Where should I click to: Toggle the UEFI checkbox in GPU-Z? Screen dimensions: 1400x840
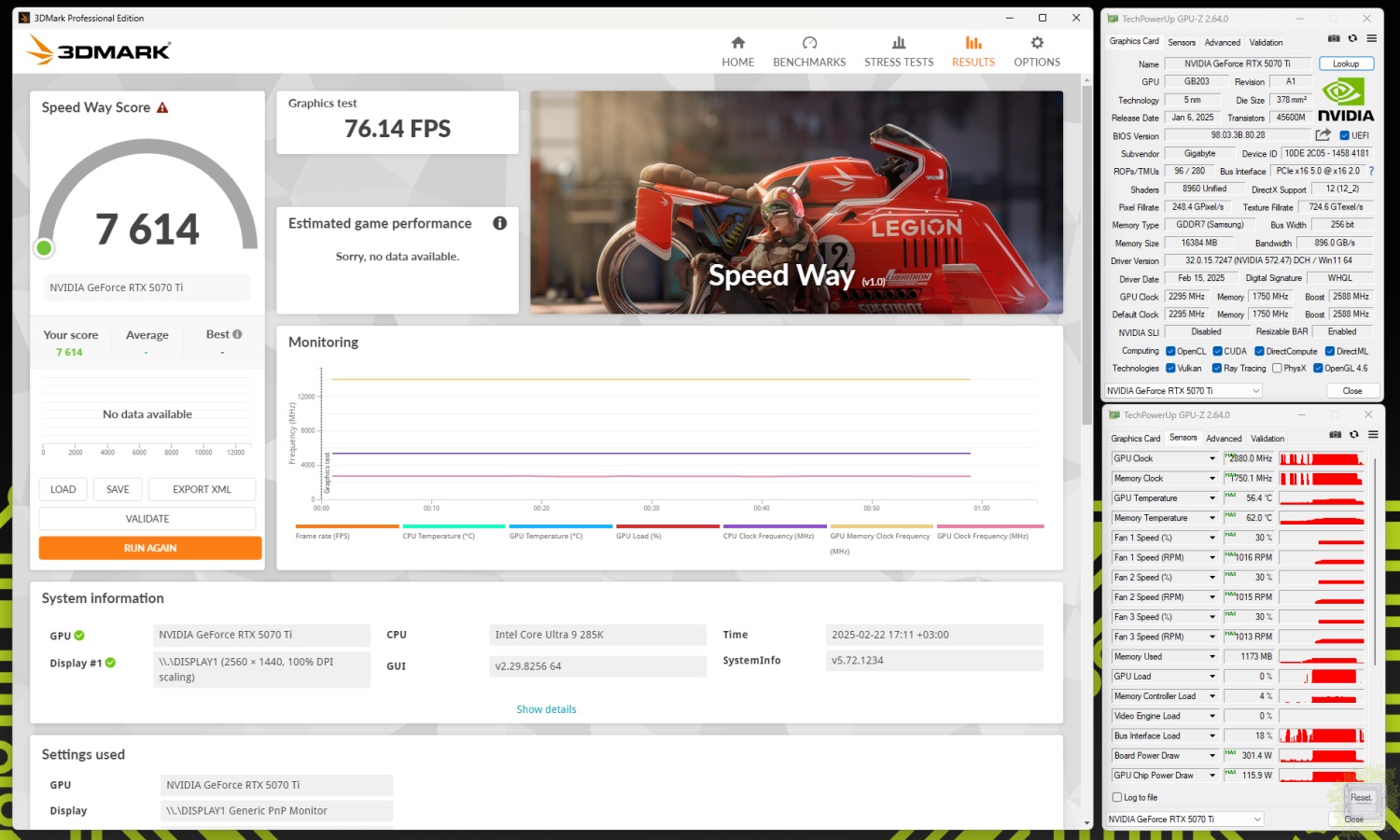coord(1344,135)
